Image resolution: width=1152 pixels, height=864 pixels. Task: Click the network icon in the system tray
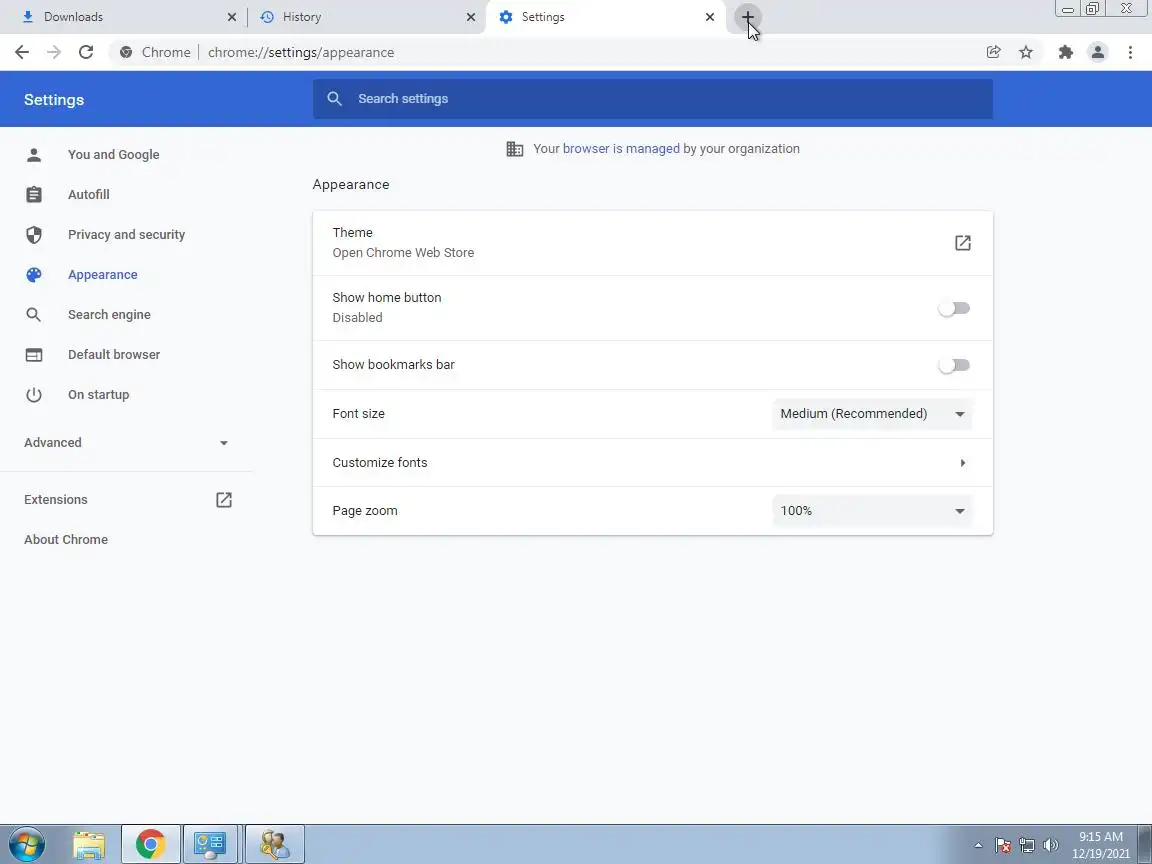(x=1027, y=846)
